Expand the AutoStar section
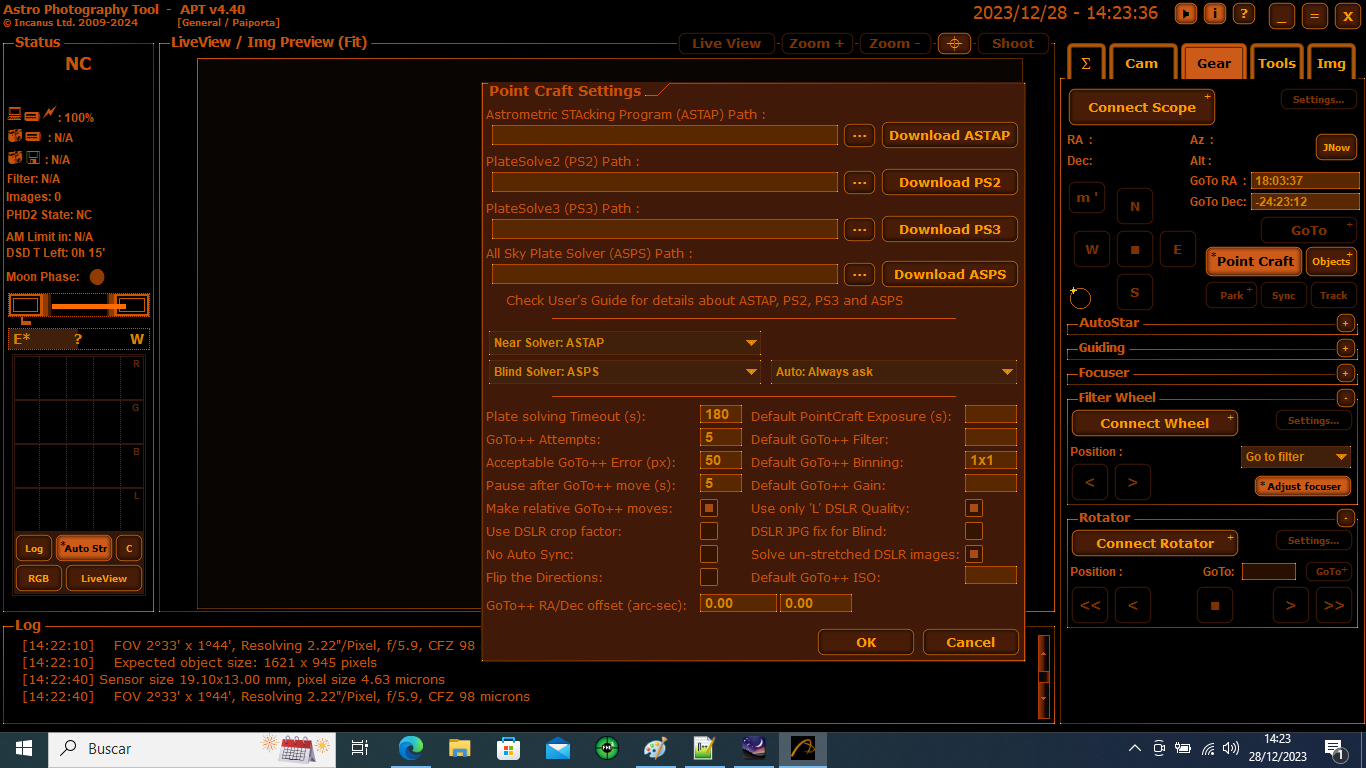The image size is (1366, 768). tap(1346, 323)
